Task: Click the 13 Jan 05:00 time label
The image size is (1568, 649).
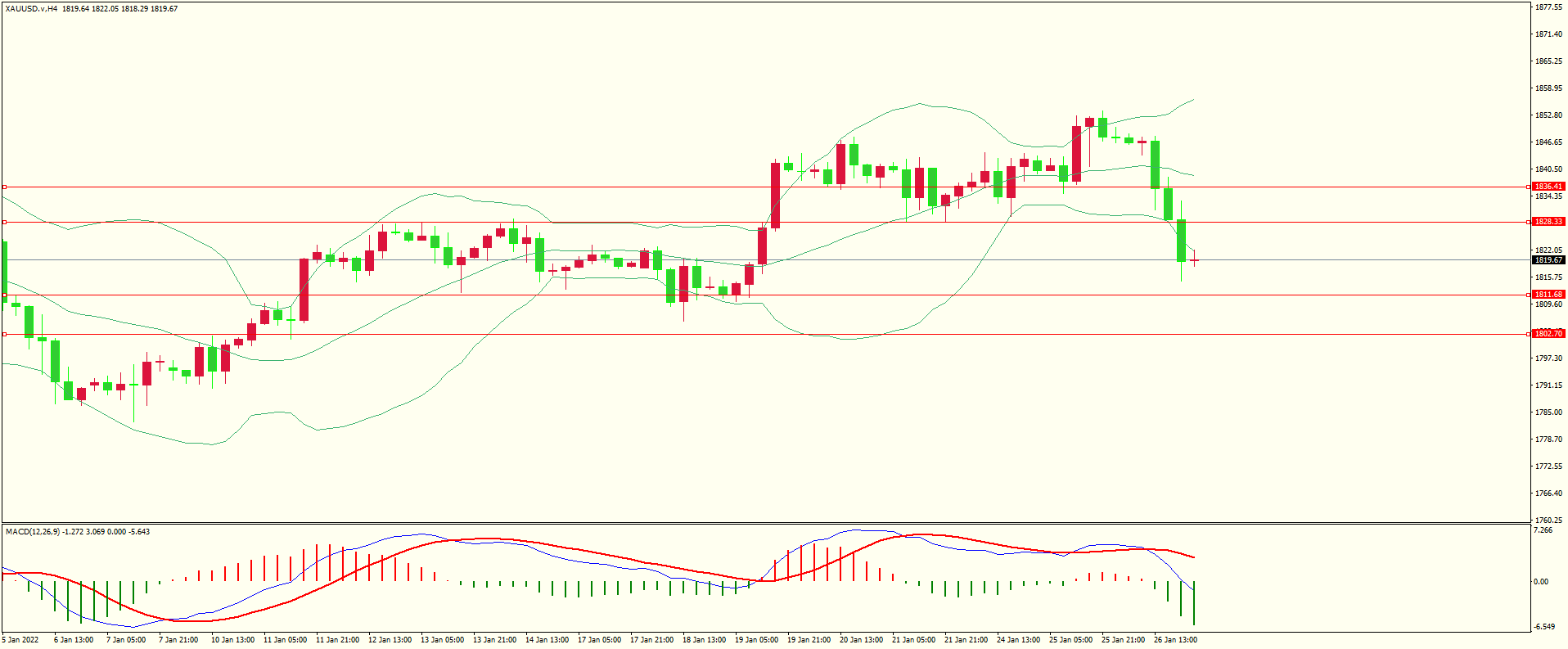Action: coord(442,640)
